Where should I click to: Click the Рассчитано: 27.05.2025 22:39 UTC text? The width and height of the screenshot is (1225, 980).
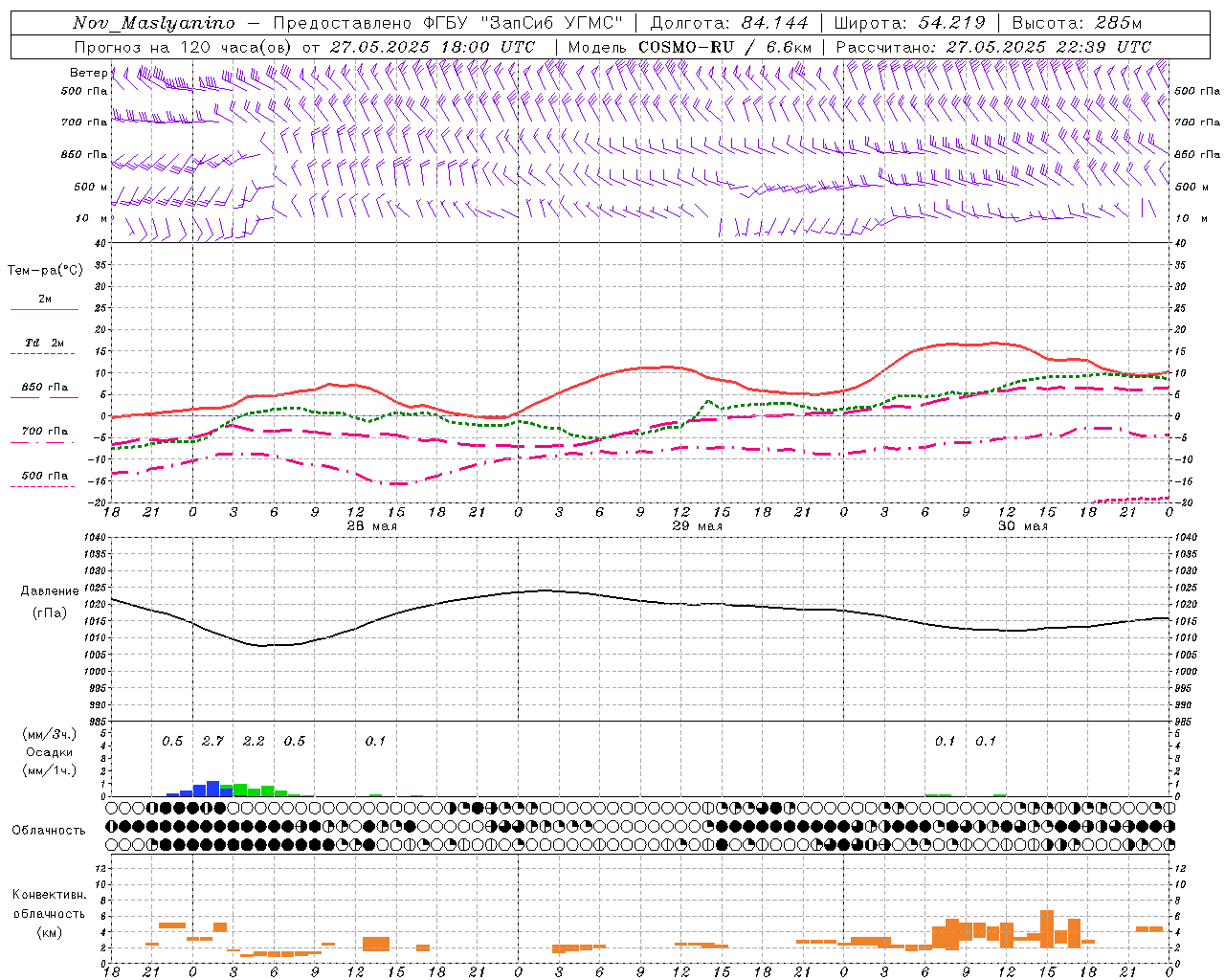pos(993,47)
